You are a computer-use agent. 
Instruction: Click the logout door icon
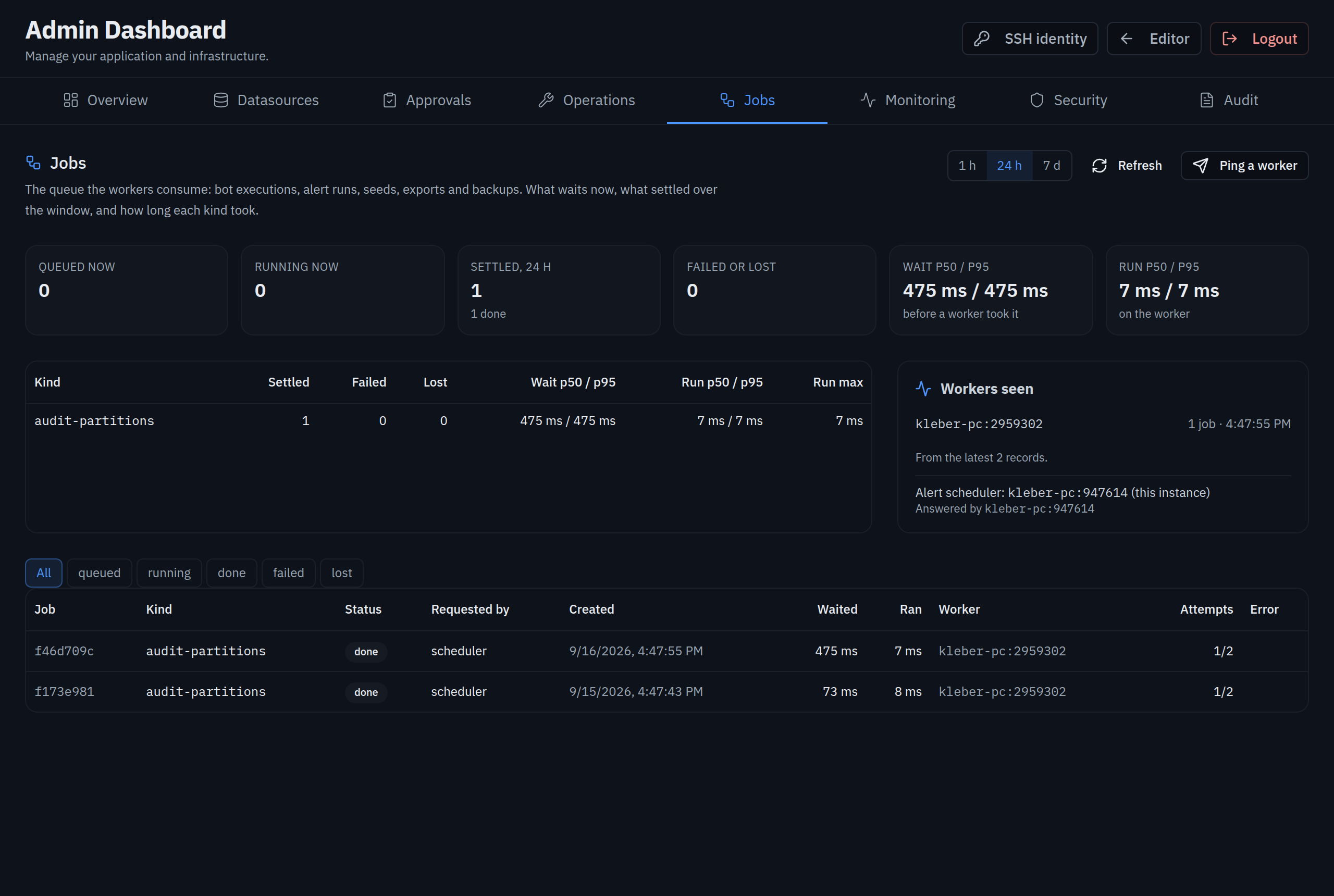tap(1229, 39)
